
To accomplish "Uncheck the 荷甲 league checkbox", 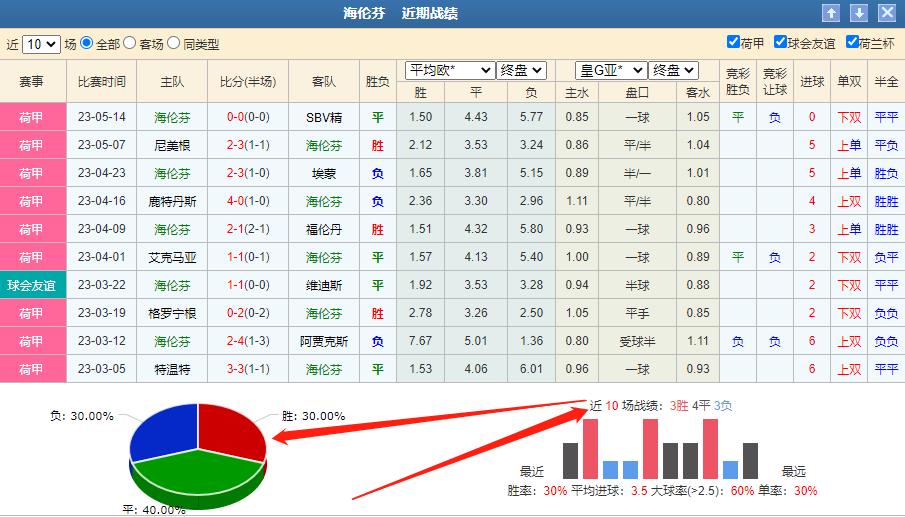I will point(733,42).
